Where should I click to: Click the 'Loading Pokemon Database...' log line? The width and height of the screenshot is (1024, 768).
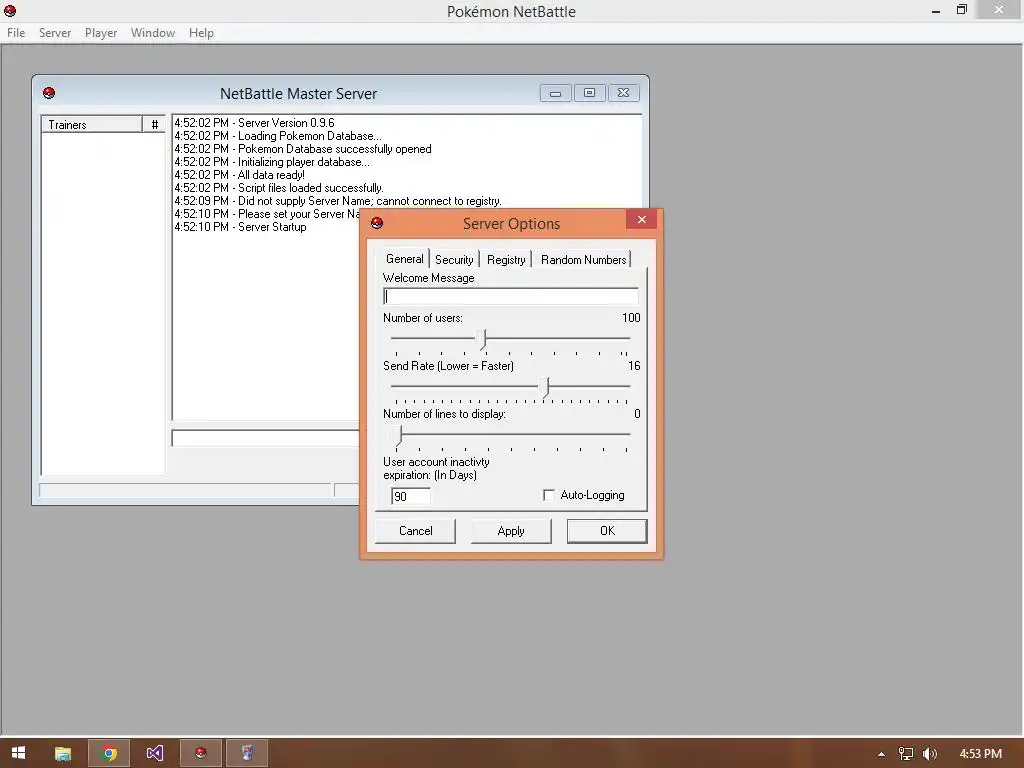[x=278, y=136]
